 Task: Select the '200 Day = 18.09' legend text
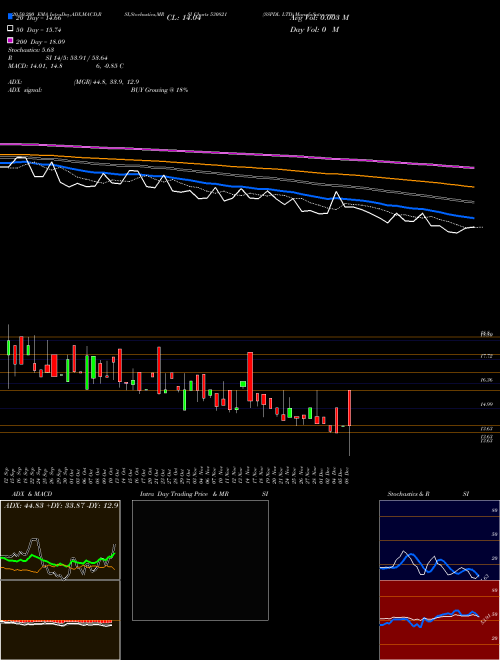click(40, 42)
